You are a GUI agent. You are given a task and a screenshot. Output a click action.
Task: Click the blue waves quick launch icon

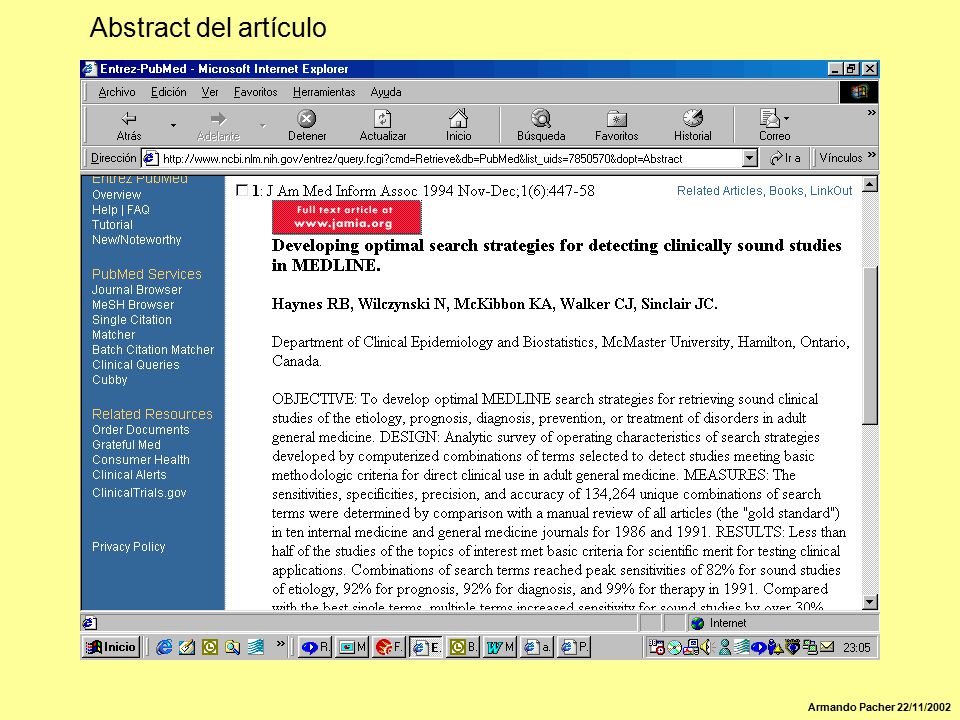pyautogui.click(x=255, y=647)
